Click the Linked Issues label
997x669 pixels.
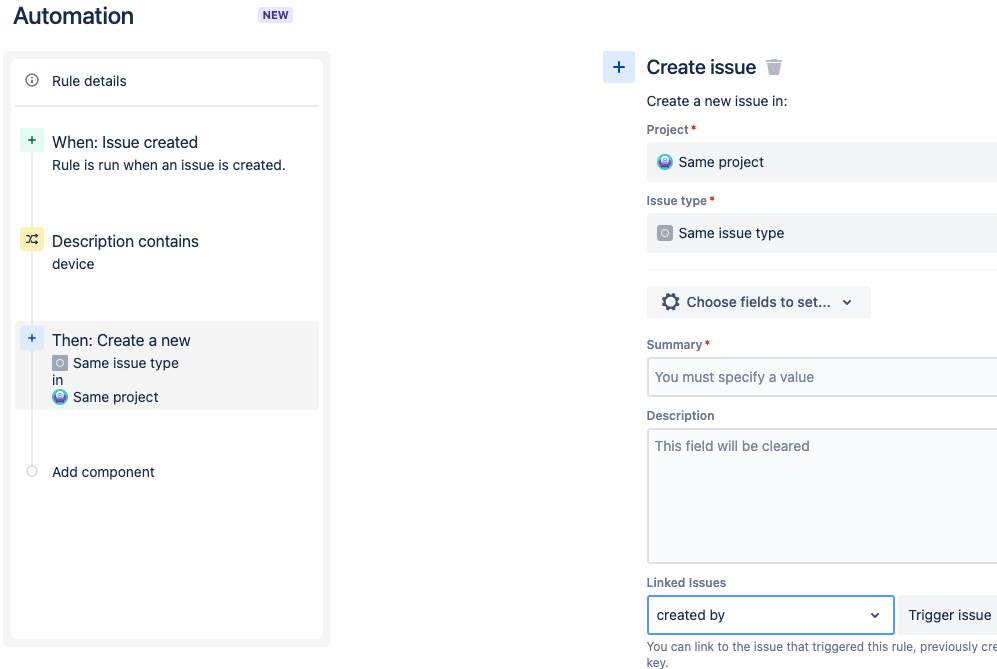click(x=686, y=583)
